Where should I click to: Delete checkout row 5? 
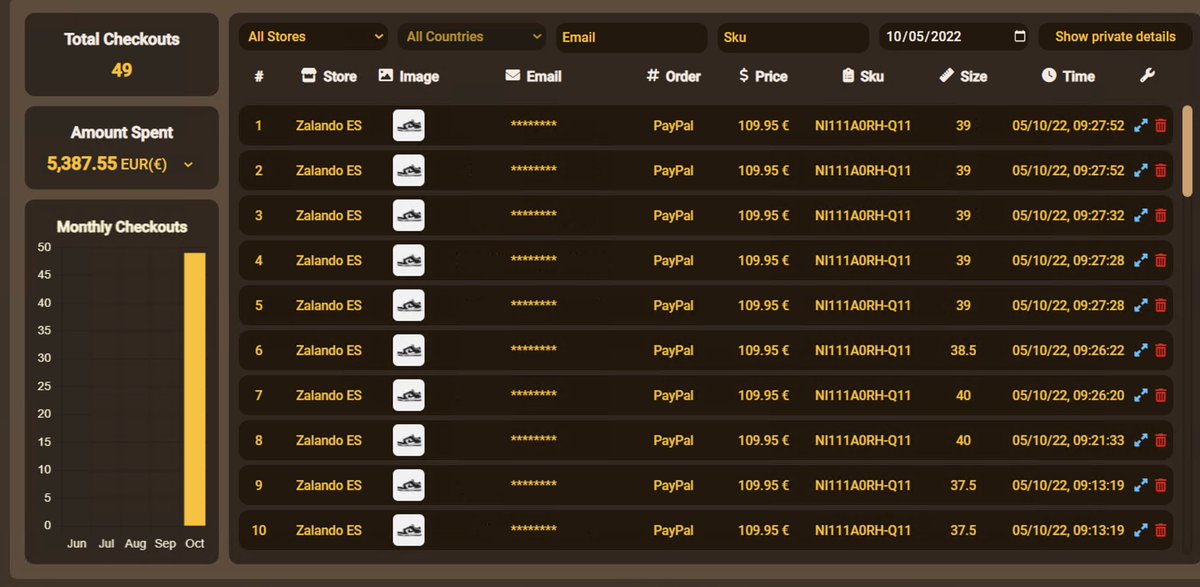(1161, 306)
